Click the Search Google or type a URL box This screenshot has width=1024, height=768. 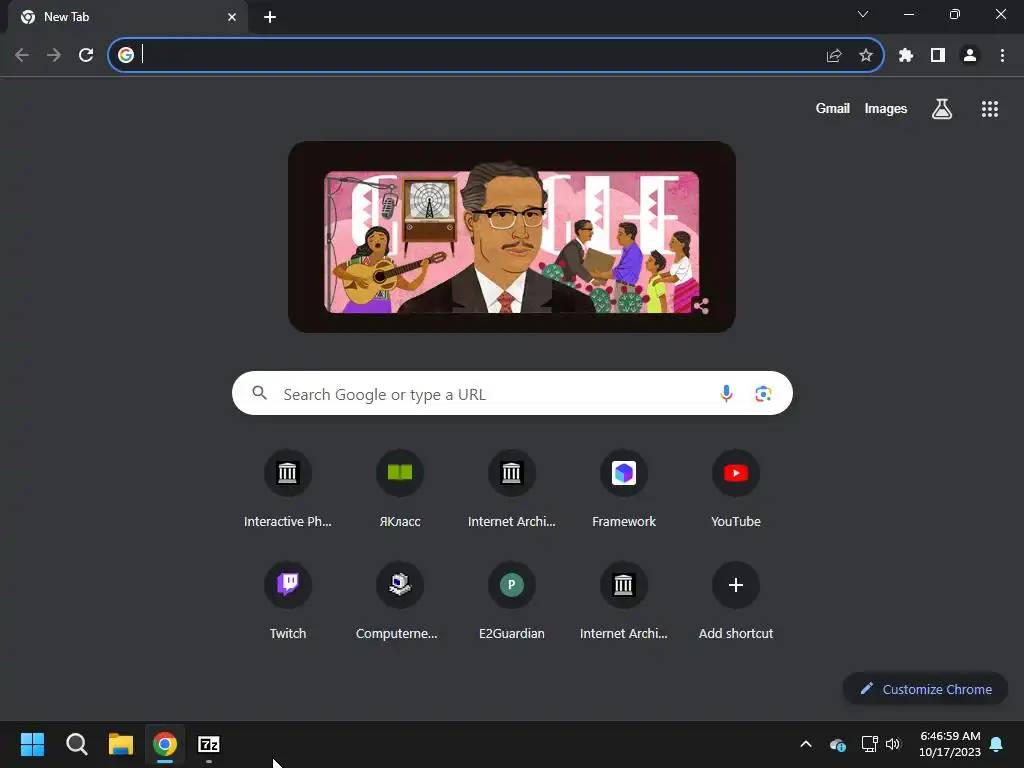click(x=512, y=393)
